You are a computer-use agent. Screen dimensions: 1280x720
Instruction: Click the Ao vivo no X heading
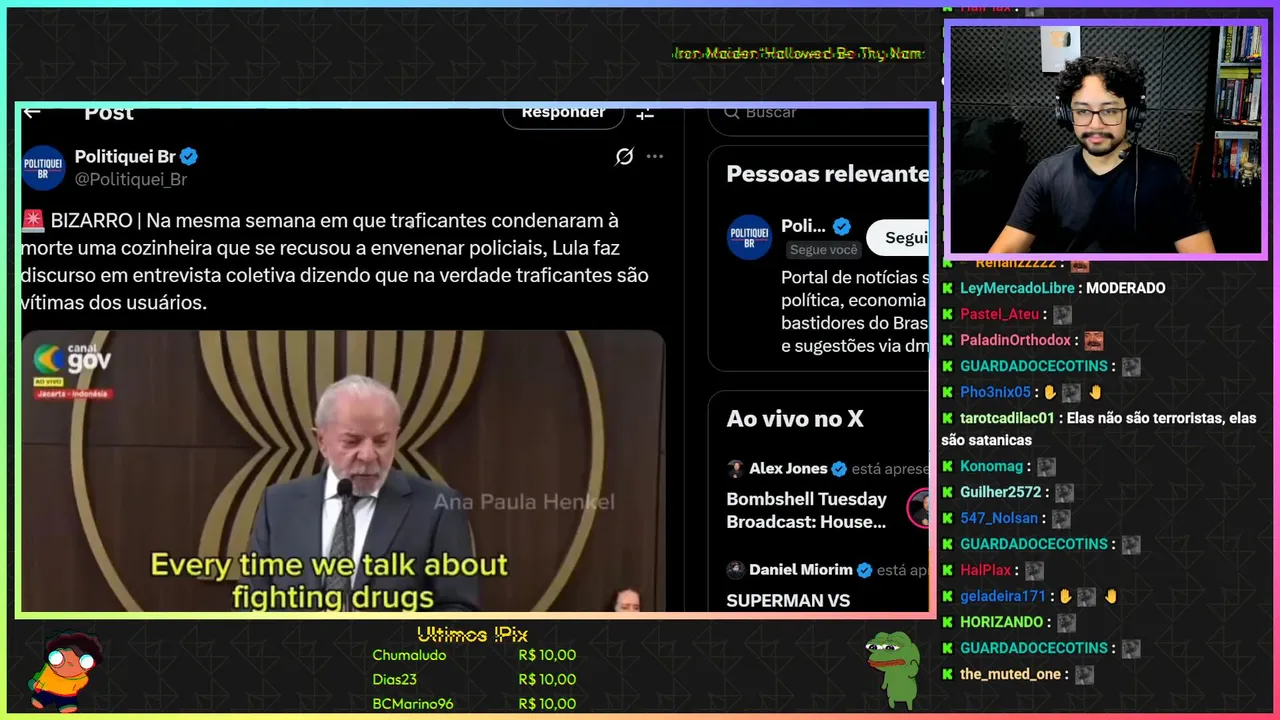[x=795, y=419]
